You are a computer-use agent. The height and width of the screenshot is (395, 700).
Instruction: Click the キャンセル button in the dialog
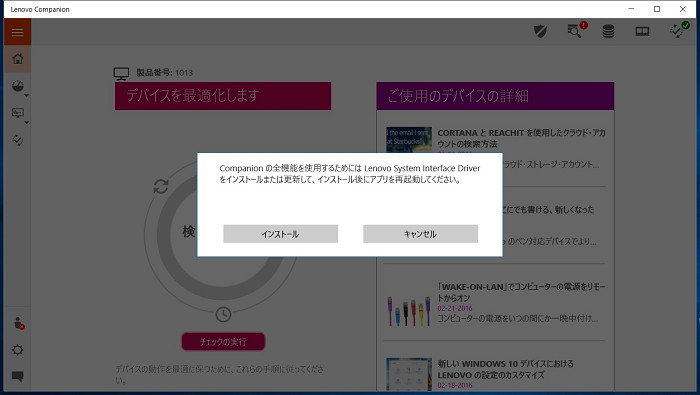[x=420, y=234]
